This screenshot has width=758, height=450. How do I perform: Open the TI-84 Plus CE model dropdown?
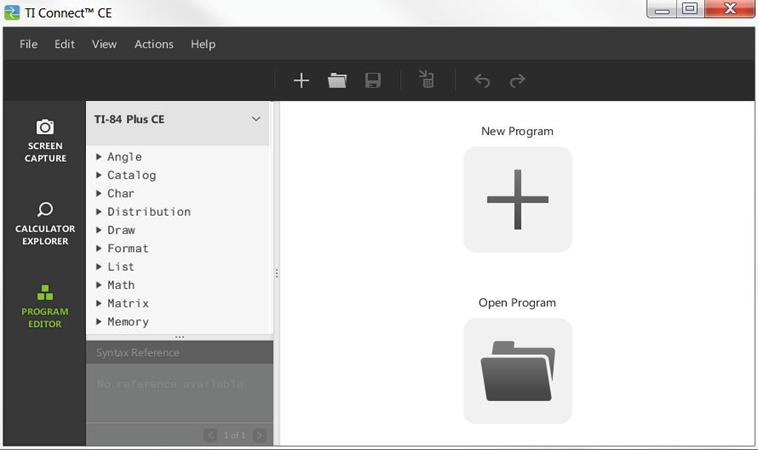pyautogui.click(x=256, y=119)
